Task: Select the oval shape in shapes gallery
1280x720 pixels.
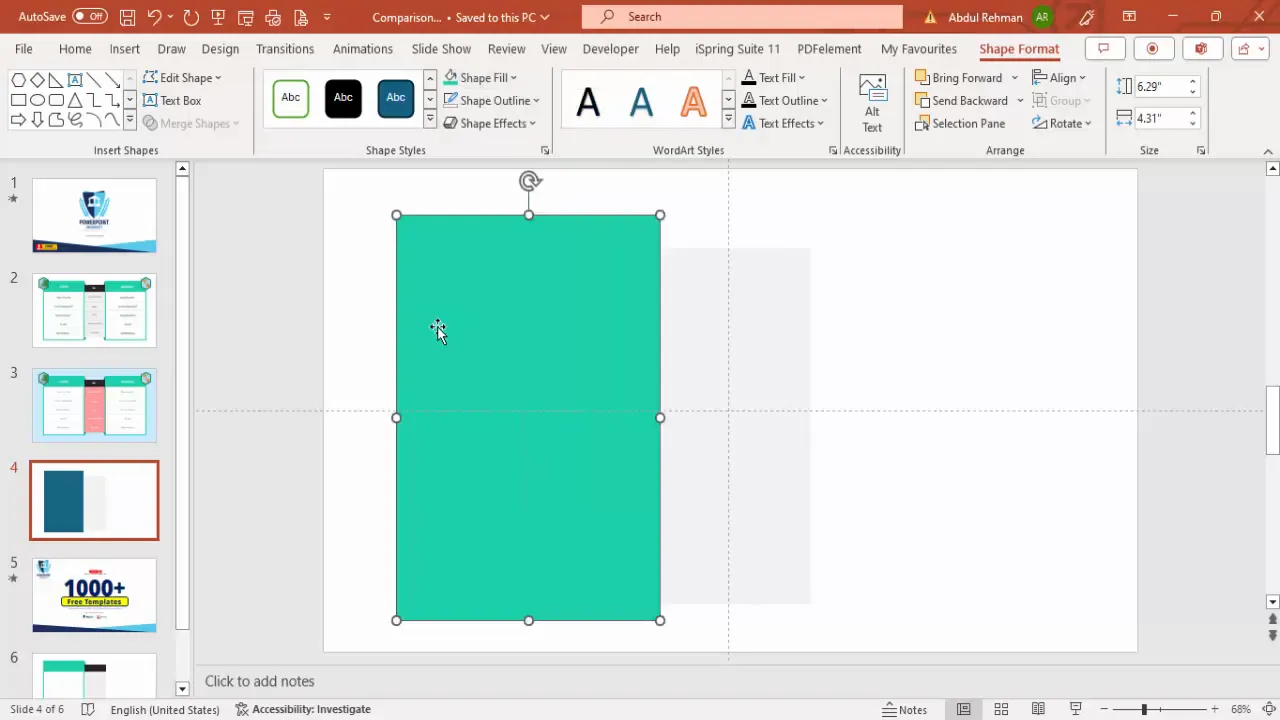Action: point(37,100)
